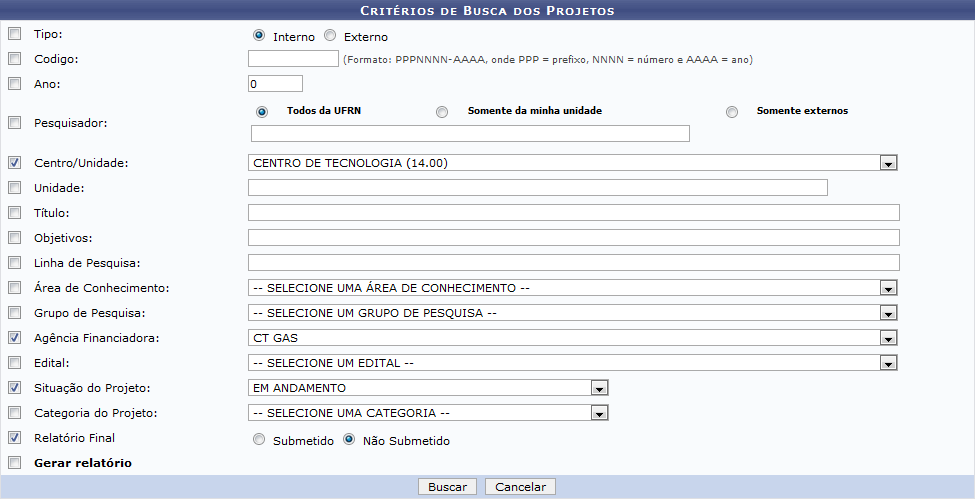The image size is (976, 501).
Task: Open the Situação do Projeto dropdown
Action: (x=599, y=388)
